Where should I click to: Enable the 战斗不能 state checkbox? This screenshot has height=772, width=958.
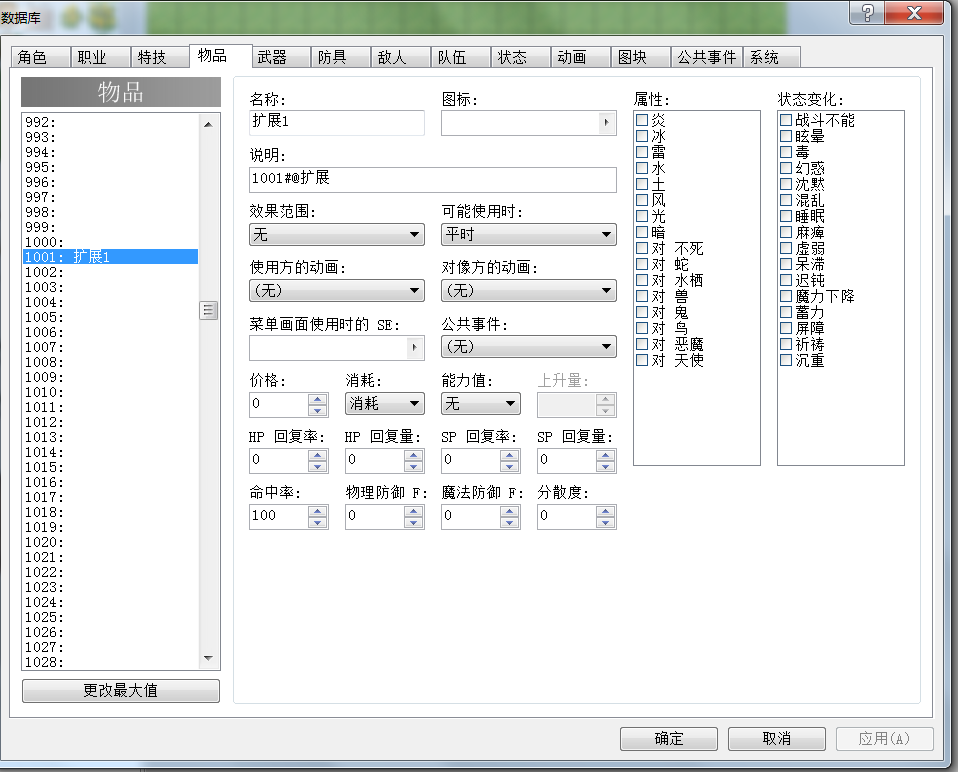tap(786, 120)
